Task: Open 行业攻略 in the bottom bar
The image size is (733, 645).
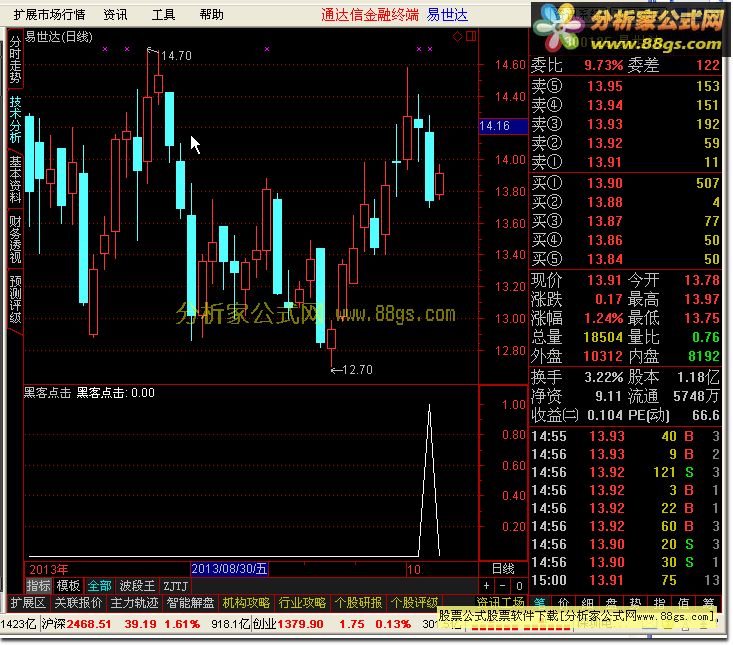Action: [302, 602]
